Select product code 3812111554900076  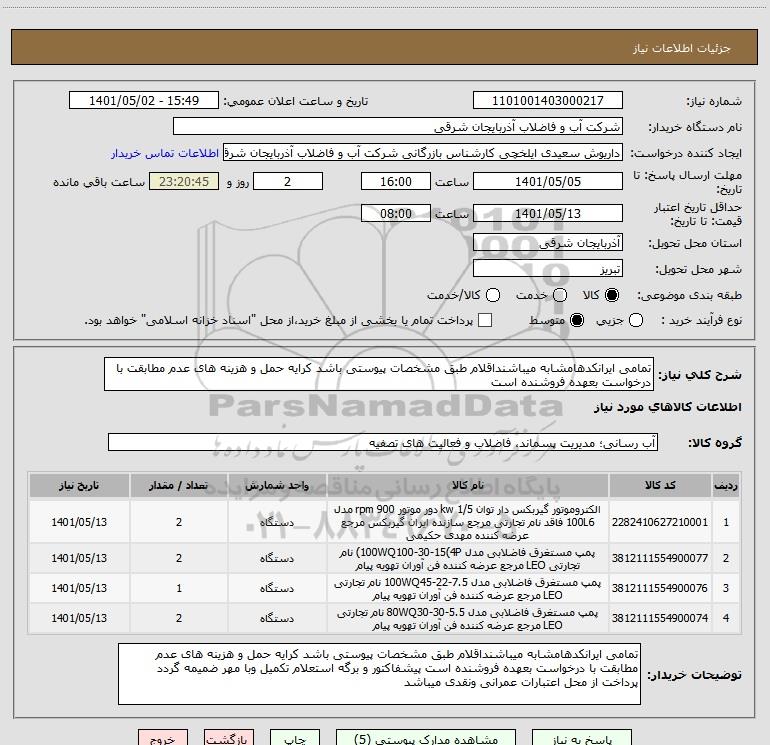click(x=660, y=588)
